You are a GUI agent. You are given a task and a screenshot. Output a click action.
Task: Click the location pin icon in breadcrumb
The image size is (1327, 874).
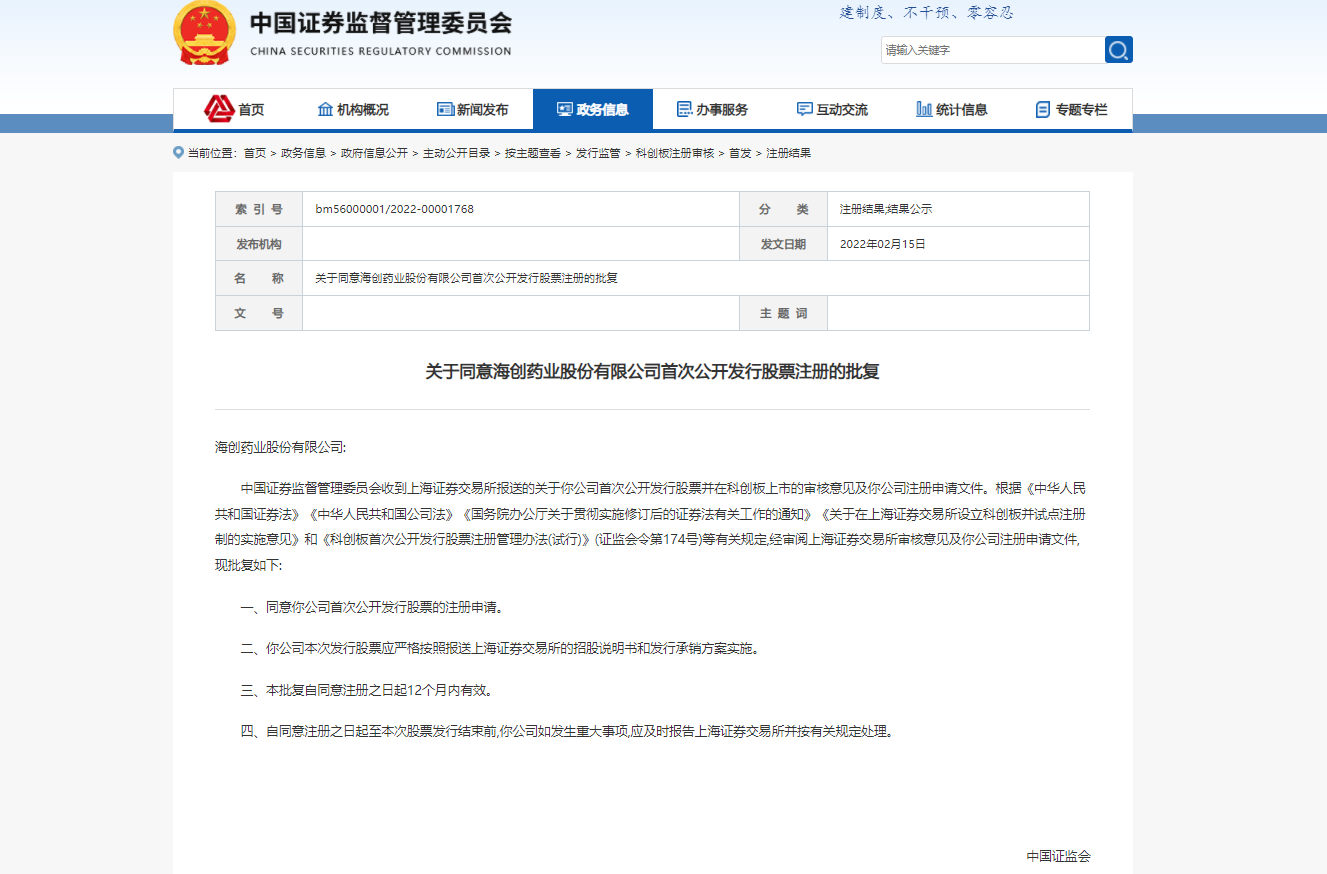pyautogui.click(x=179, y=153)
